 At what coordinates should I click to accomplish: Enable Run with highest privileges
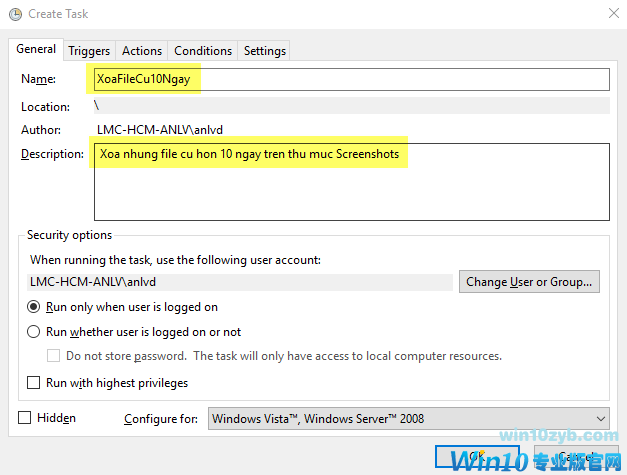[x=34, y=383]
